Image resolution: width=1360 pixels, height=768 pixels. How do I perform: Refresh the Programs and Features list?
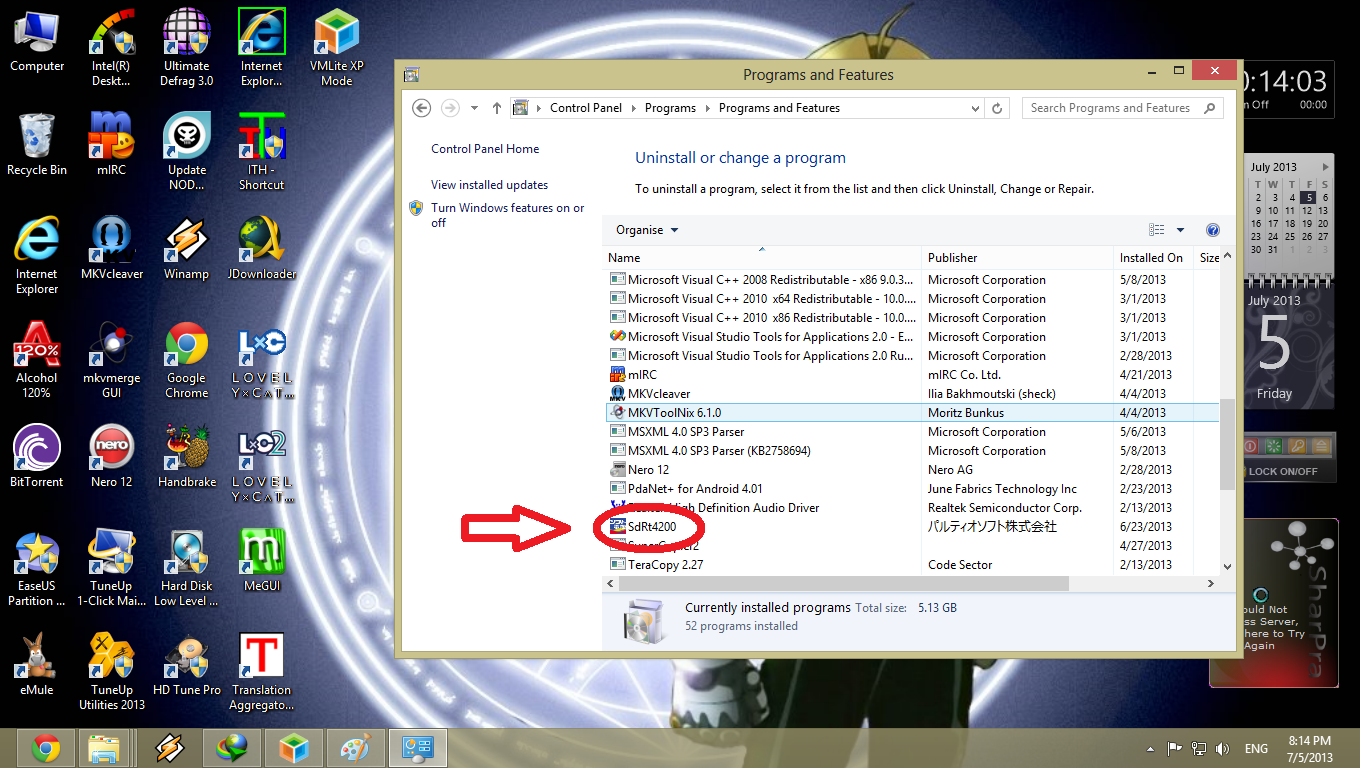[997, 108]
